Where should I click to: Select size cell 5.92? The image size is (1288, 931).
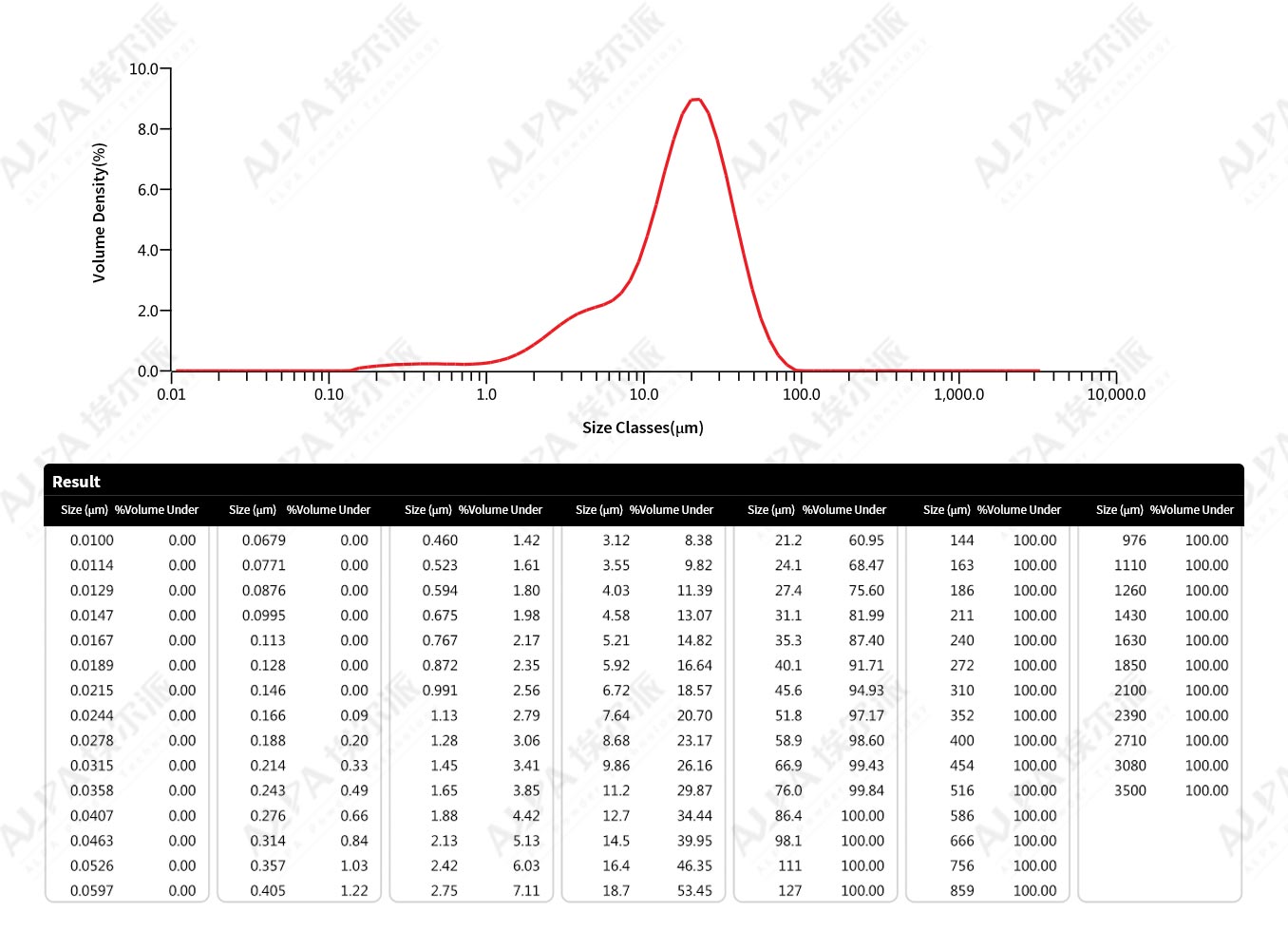[616, 666]
